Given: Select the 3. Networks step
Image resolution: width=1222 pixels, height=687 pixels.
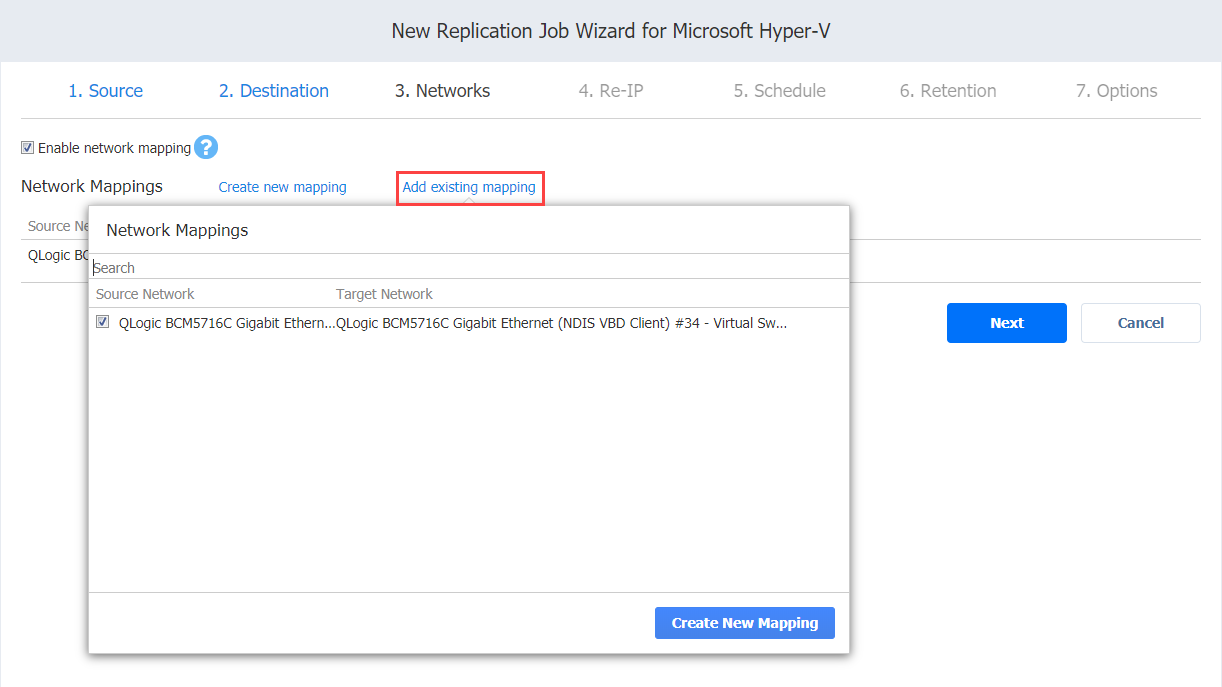Looking at the screenshot, I should pos(442,91).
